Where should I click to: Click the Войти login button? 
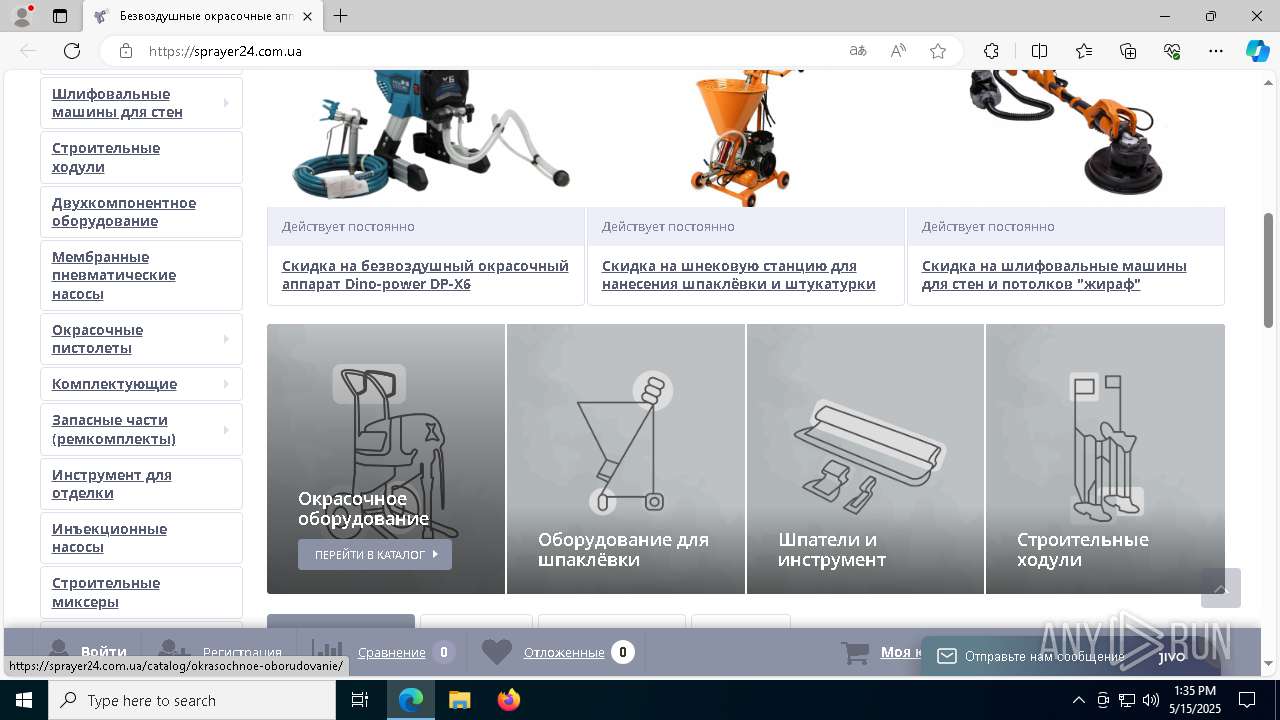104,652
